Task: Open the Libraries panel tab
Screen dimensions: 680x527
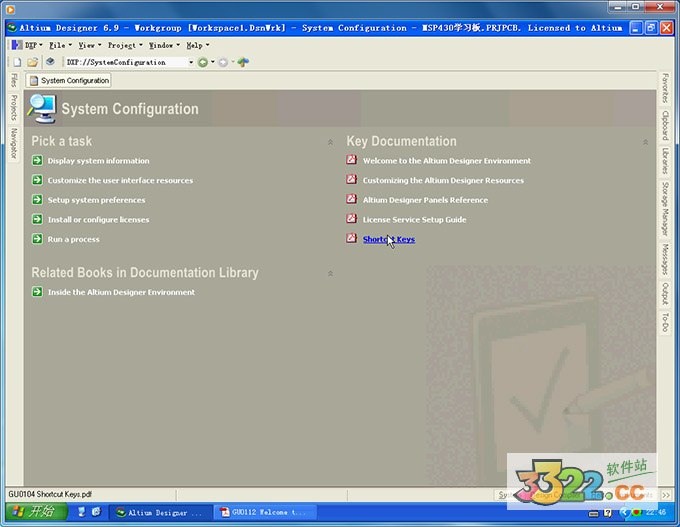Action: (664, 161)
